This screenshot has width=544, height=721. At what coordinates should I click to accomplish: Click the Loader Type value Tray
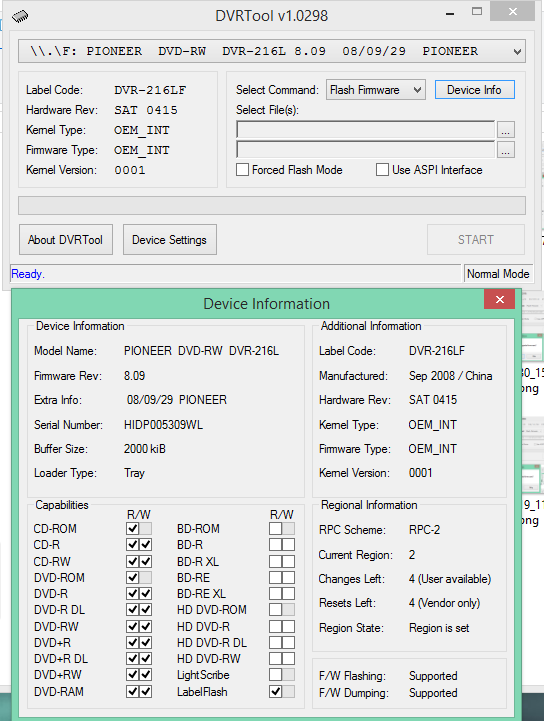pos(134,473)
